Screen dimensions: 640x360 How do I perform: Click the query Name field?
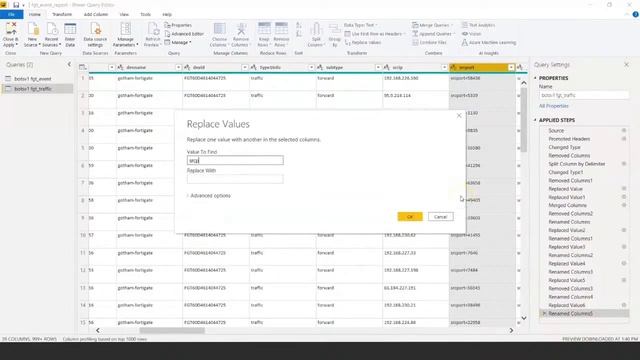click(x=584, y=95)
